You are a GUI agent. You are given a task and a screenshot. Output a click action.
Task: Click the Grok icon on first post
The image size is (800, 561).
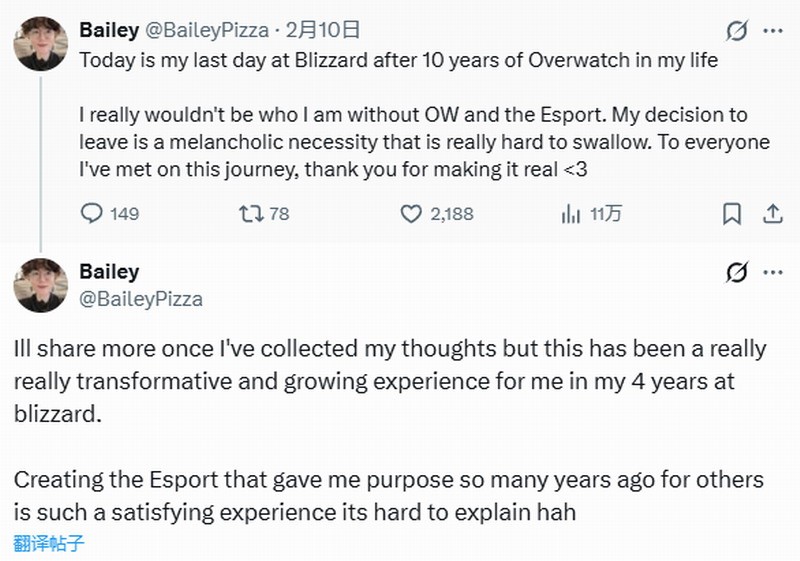click(x=736, y=31)
